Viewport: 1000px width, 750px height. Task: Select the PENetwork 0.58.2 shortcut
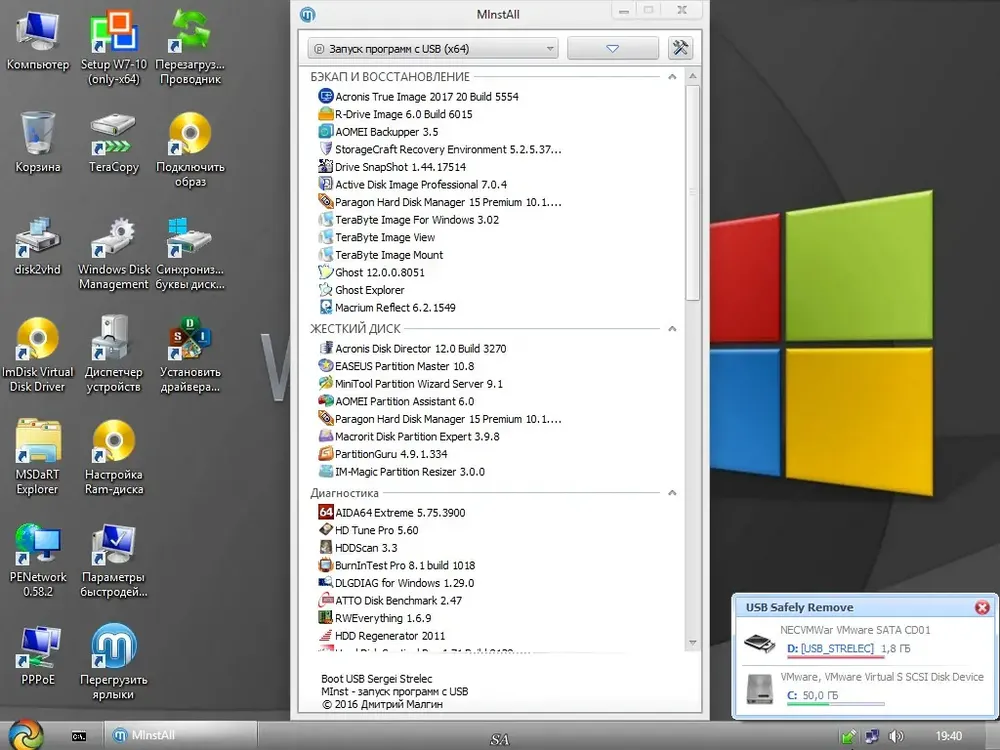pos(38,560)
